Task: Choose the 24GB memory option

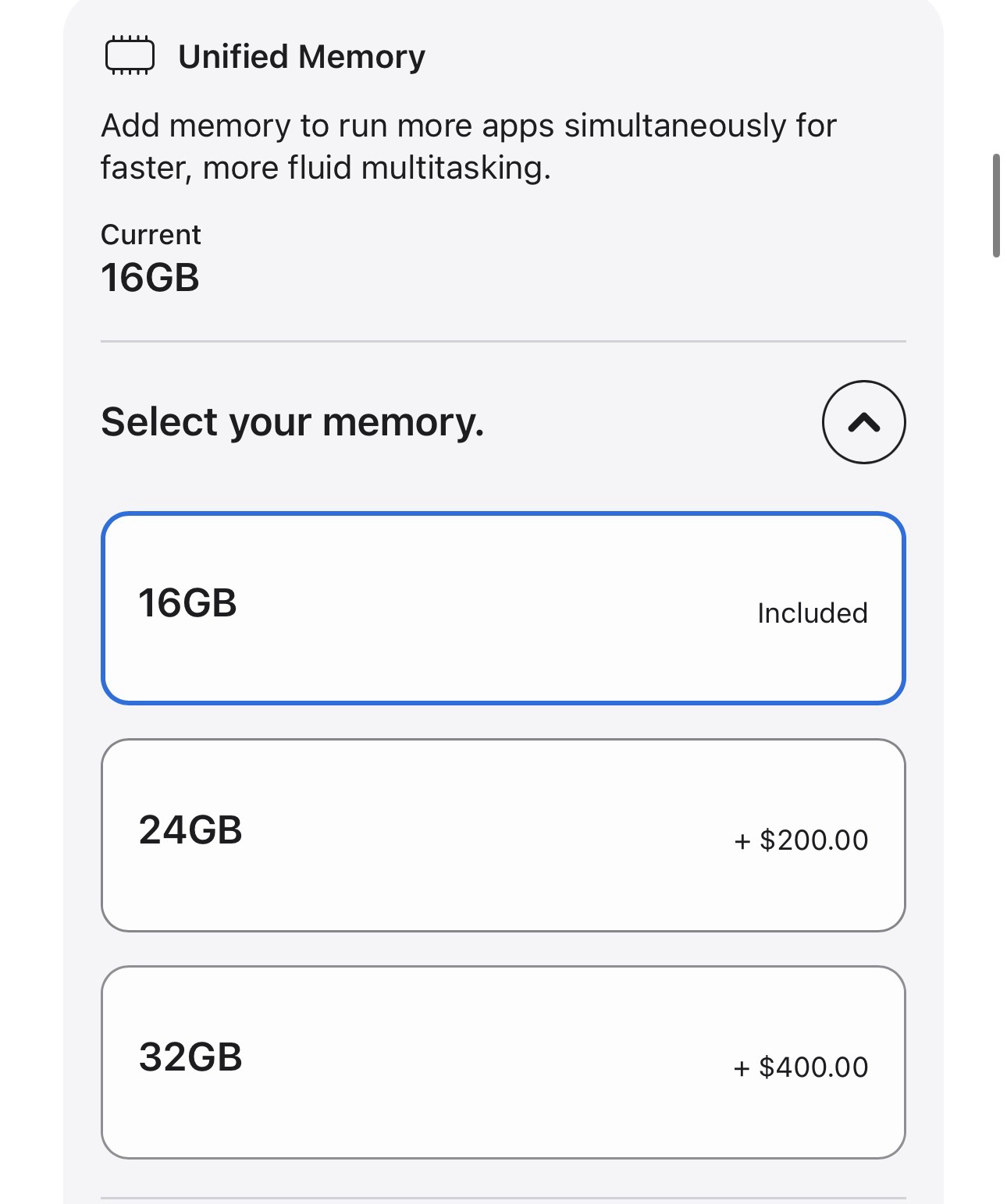Action: click(503, 835)
